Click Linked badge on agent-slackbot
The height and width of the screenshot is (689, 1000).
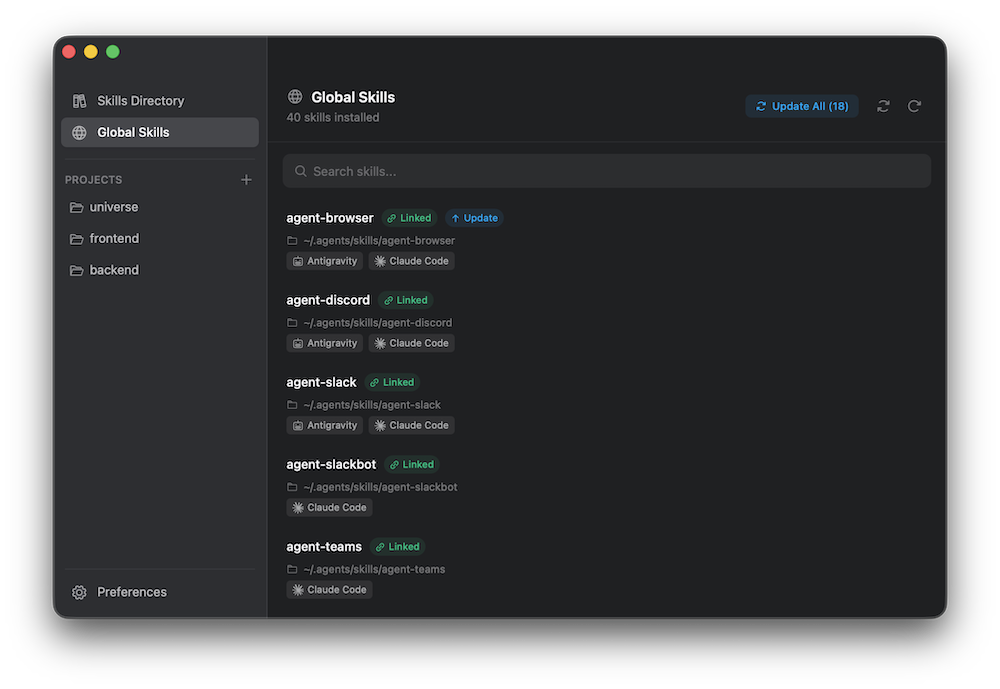pos(412,465)
